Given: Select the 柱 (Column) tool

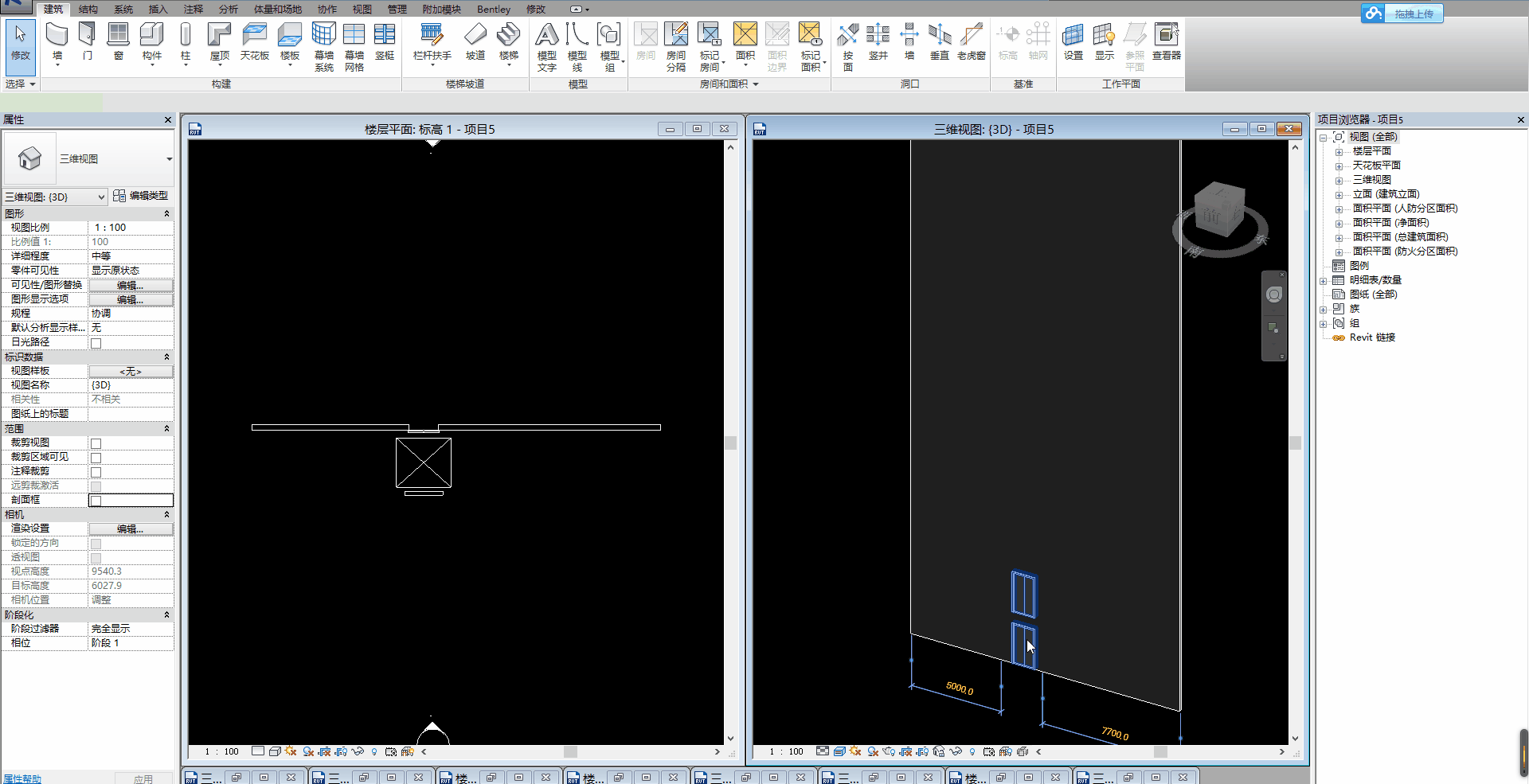Looking at the screenshot, I should coord(186,42).
